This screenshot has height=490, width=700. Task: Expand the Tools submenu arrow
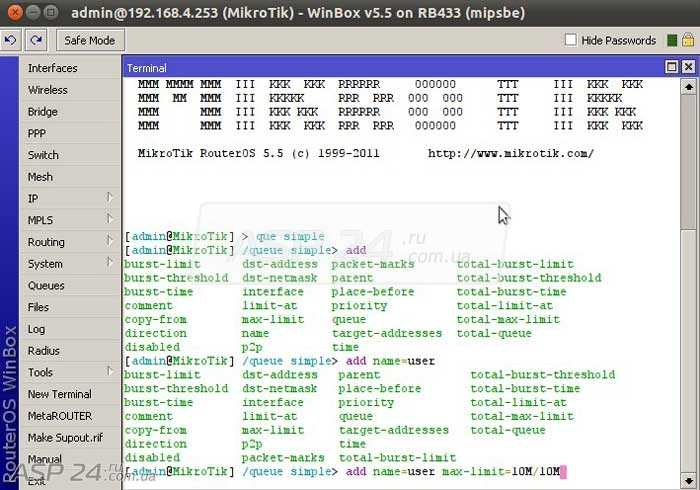[x=109, y=372]
